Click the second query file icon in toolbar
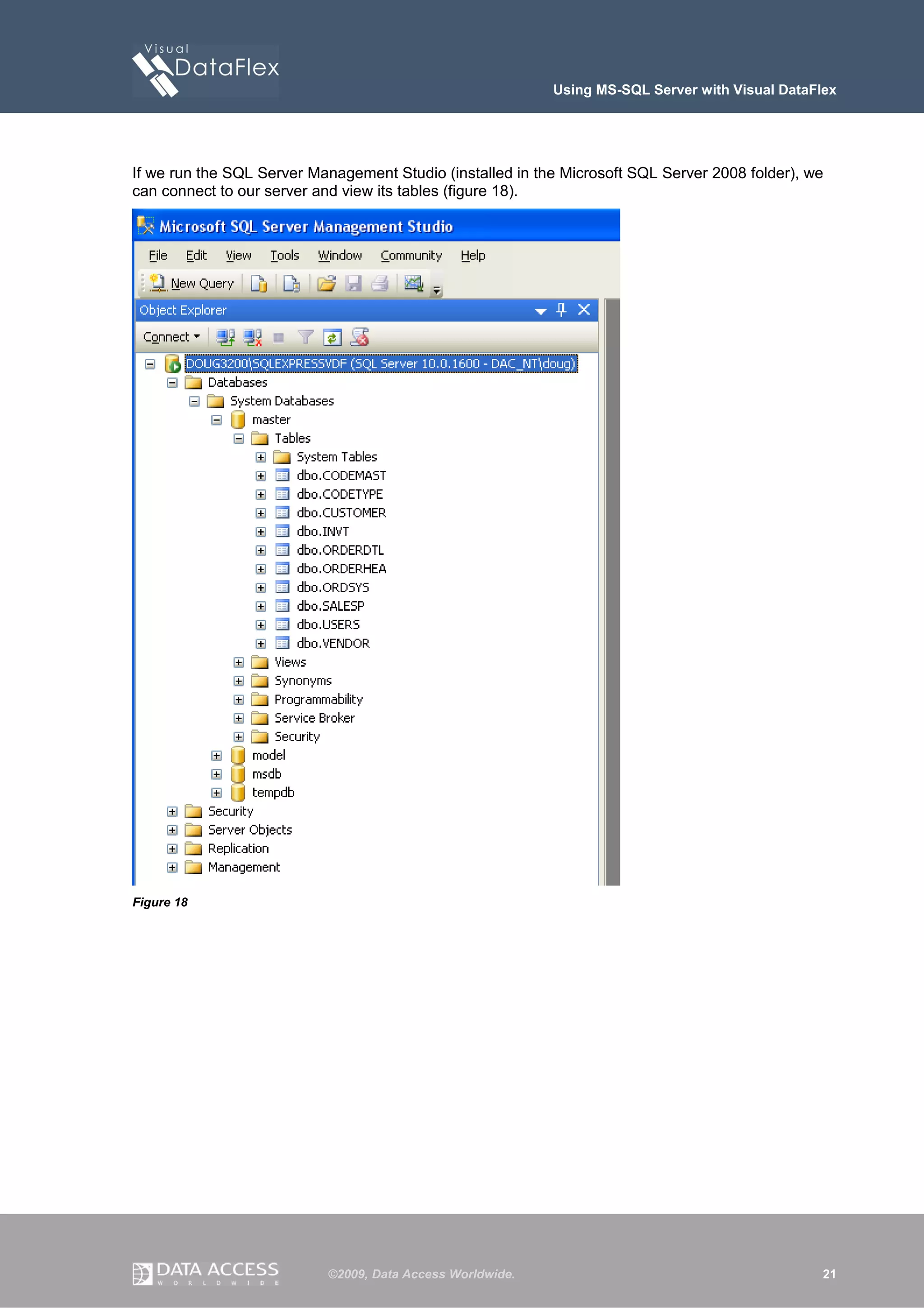The image size is (924, 1308). (x=292, y=283)
